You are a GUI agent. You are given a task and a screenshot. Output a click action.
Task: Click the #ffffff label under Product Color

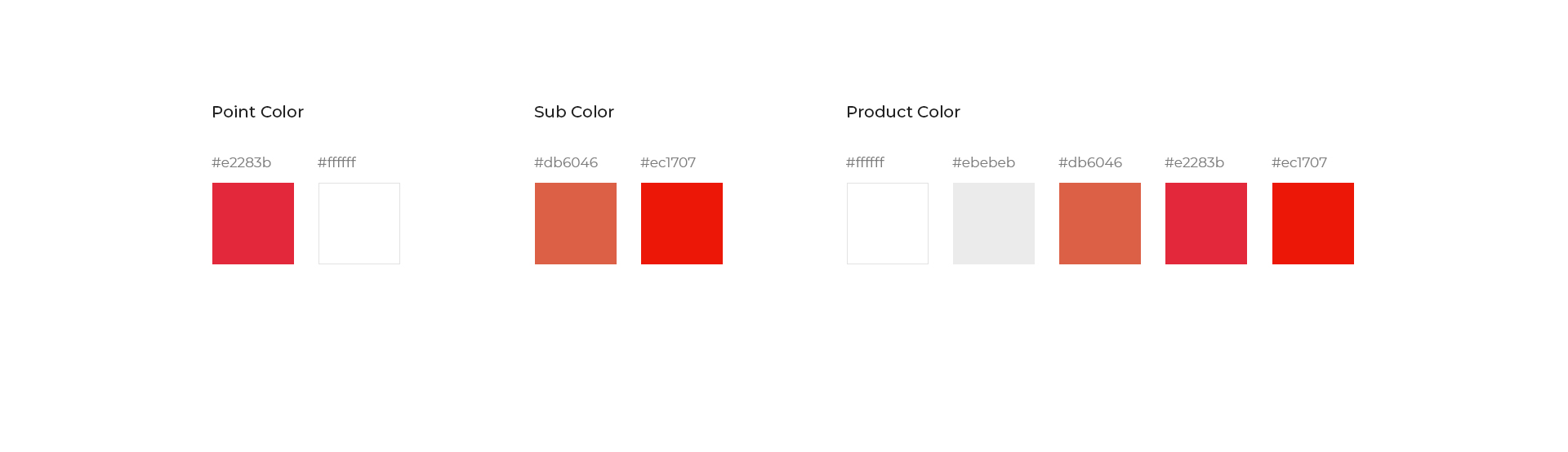point(865,162)
